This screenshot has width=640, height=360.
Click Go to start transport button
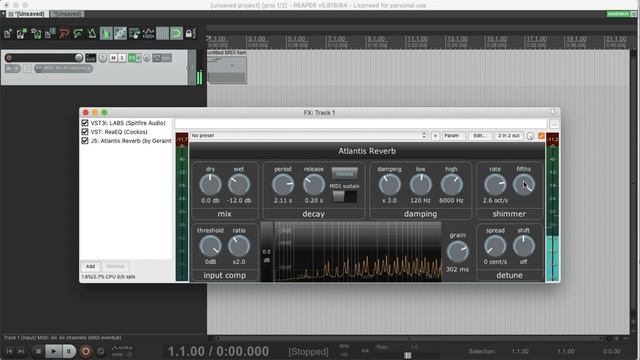coord(9,351)
